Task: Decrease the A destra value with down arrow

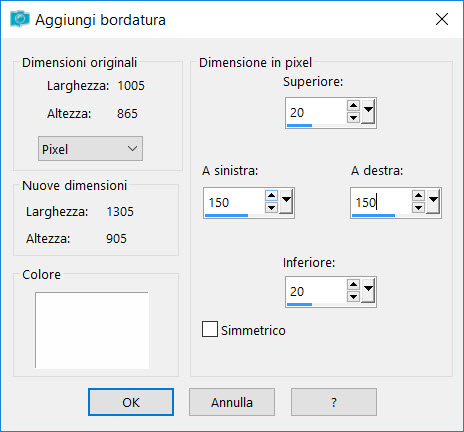Action: pos(418,208)
